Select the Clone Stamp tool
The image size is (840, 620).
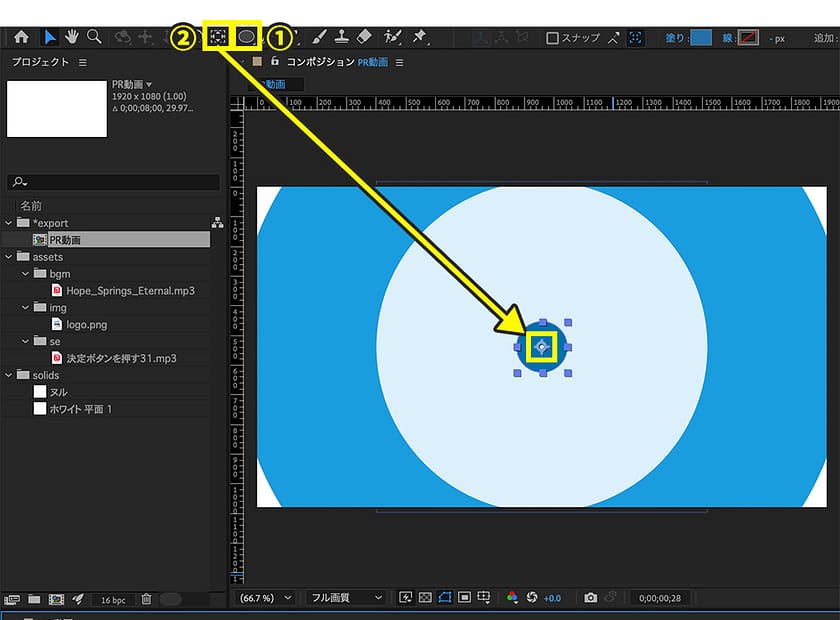tap(341, 37)
